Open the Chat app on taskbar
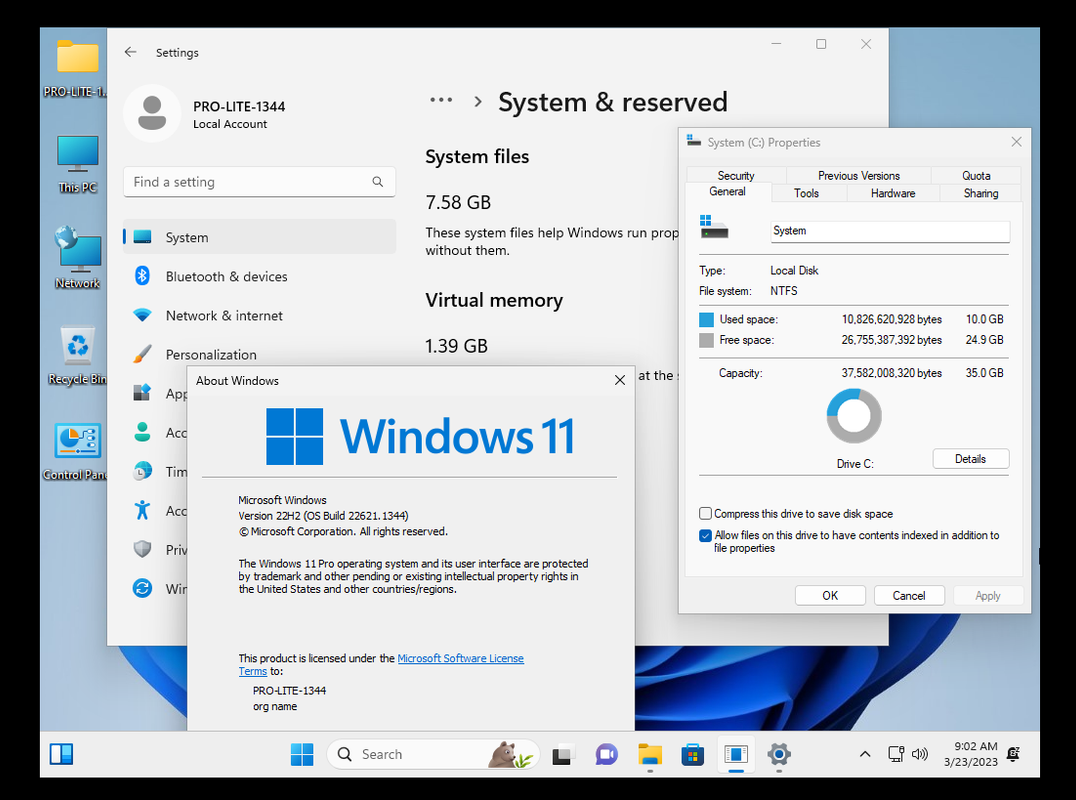This screenshot has height=800, width=1076. pyautogui.click(x=606, y=754)
